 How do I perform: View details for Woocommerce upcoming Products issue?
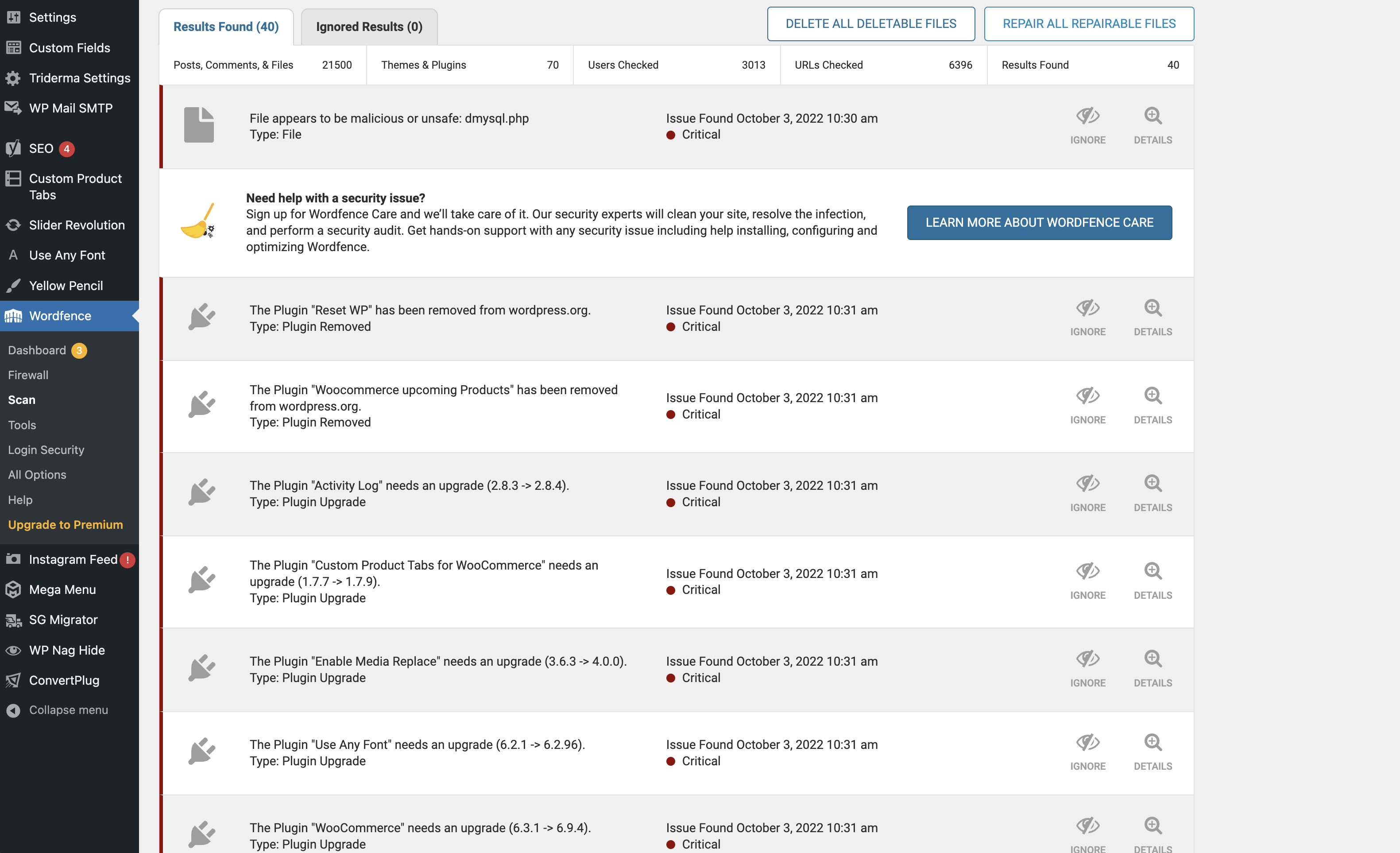[x=1152, y=406]
